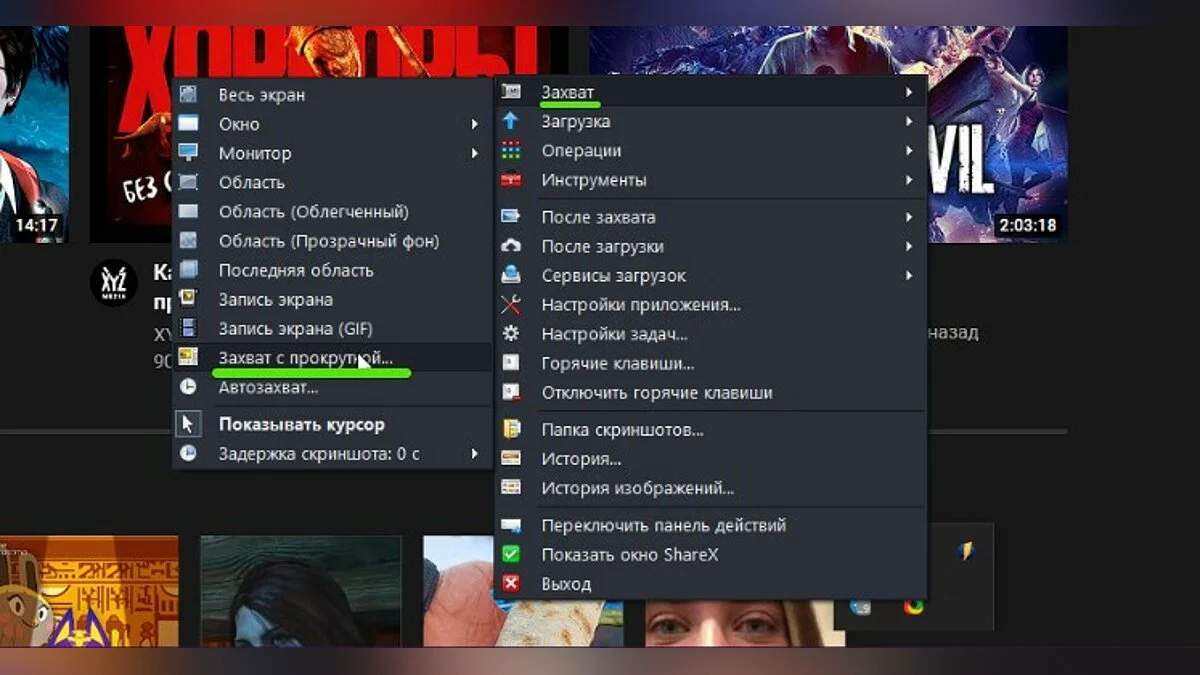Image resolution: width=1200 pixels, height=675 pixels.
Task: Expand the Окно submenu arrow
Action: (475, 124)
